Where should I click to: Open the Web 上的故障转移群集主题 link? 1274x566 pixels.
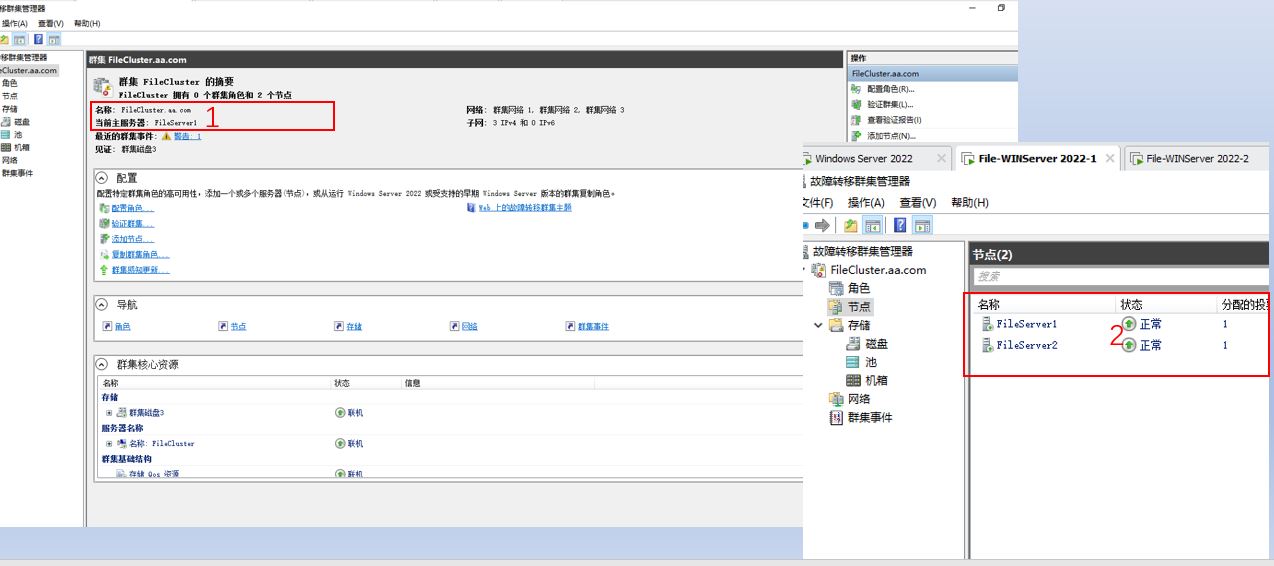coord(524,208)
